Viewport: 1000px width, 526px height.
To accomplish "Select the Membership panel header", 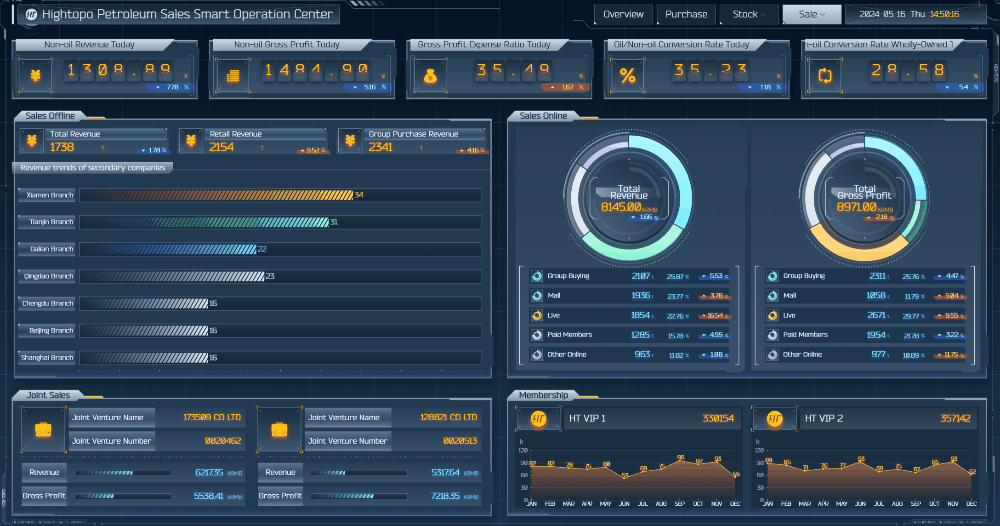I will pyautogui.click(x=543, y=395).
